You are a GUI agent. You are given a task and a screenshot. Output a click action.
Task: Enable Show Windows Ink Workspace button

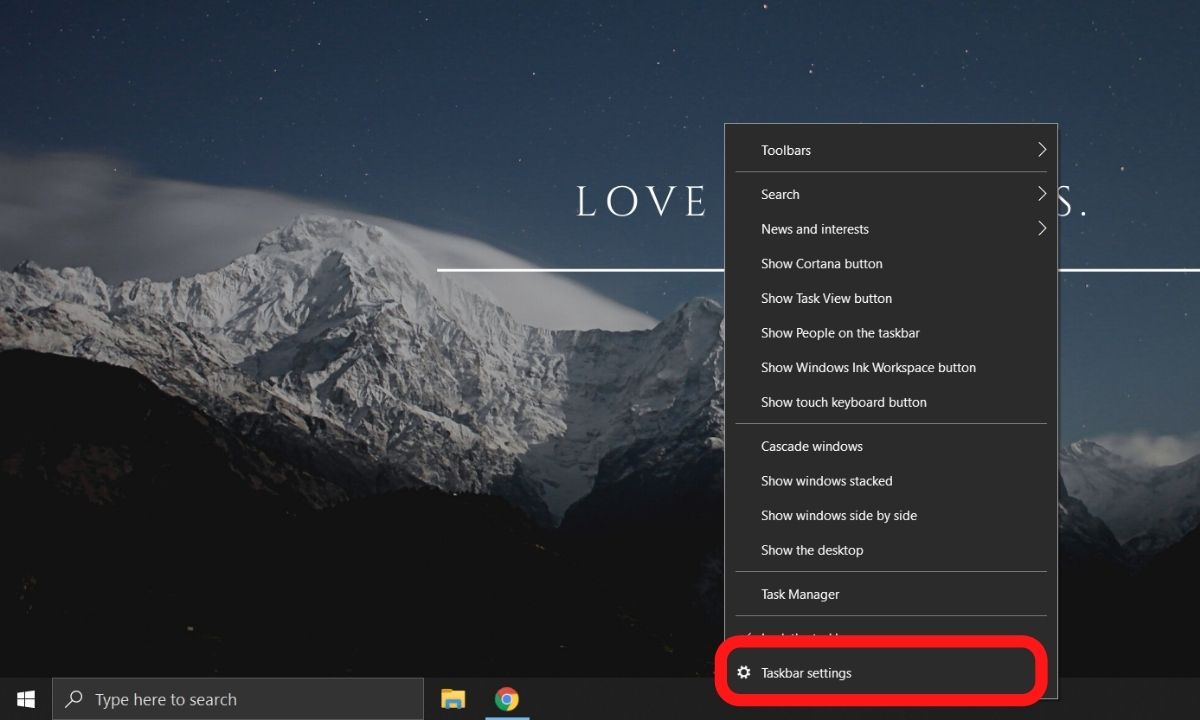(x=868, y=367)
